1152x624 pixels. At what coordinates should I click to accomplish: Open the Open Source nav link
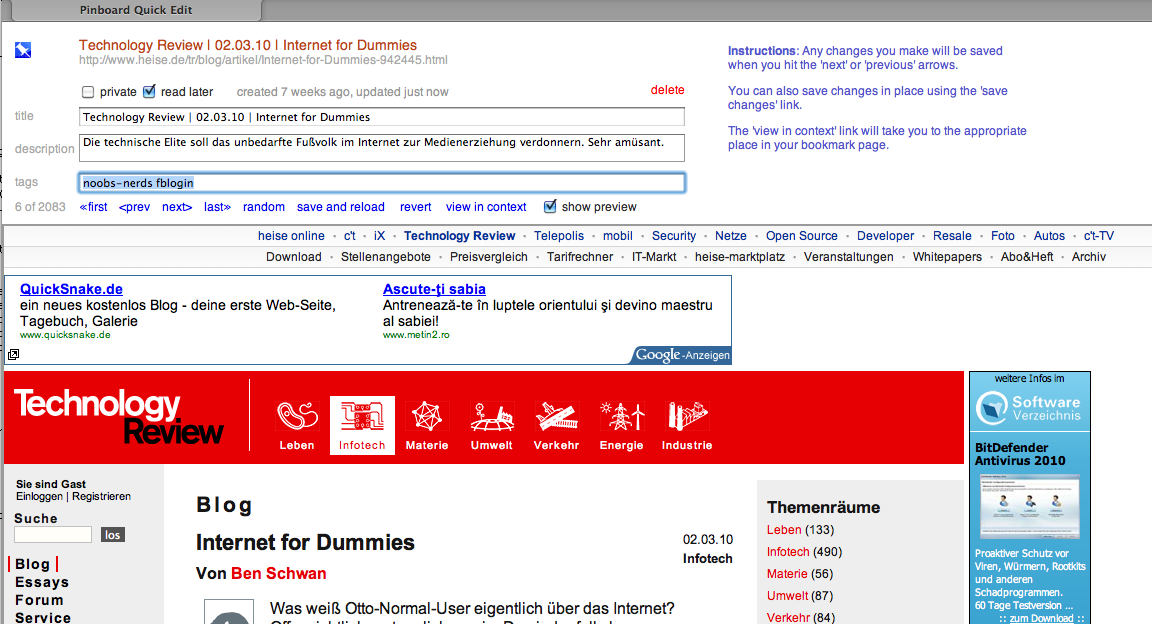(802, 236)
